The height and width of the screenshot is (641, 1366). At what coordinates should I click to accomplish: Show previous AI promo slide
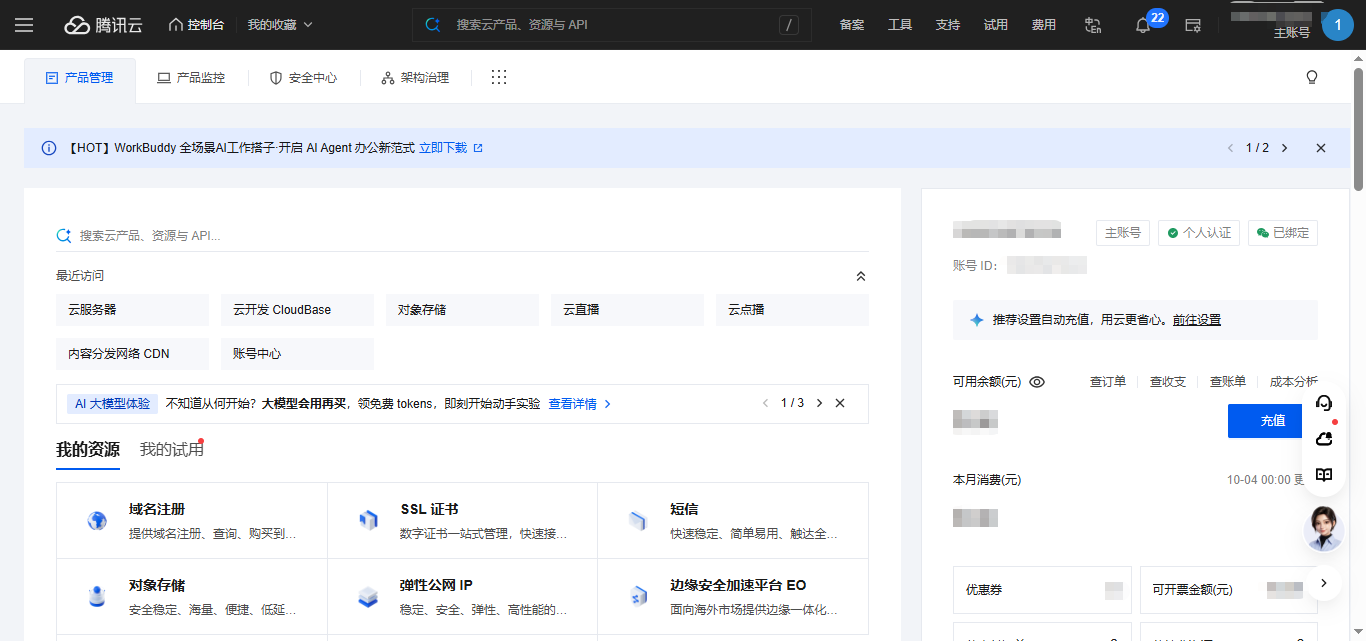click(766, 404)
